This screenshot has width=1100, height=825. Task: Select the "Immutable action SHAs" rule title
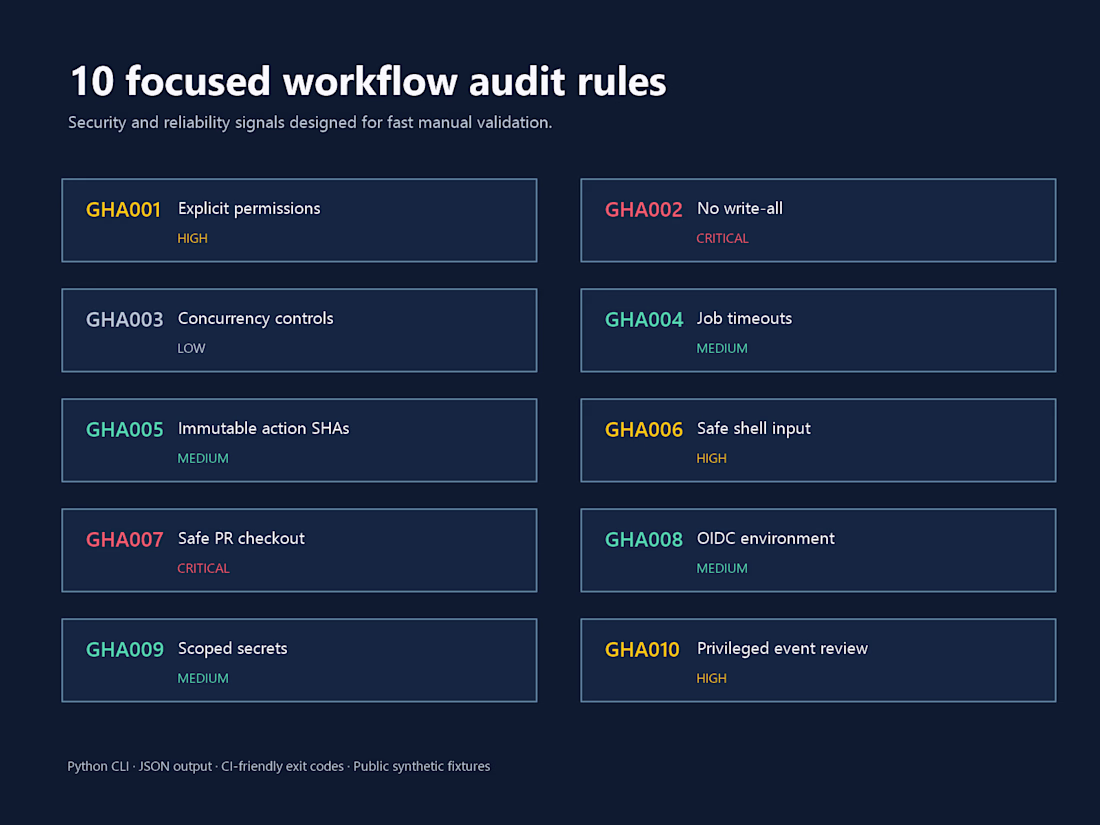(263, 429)
